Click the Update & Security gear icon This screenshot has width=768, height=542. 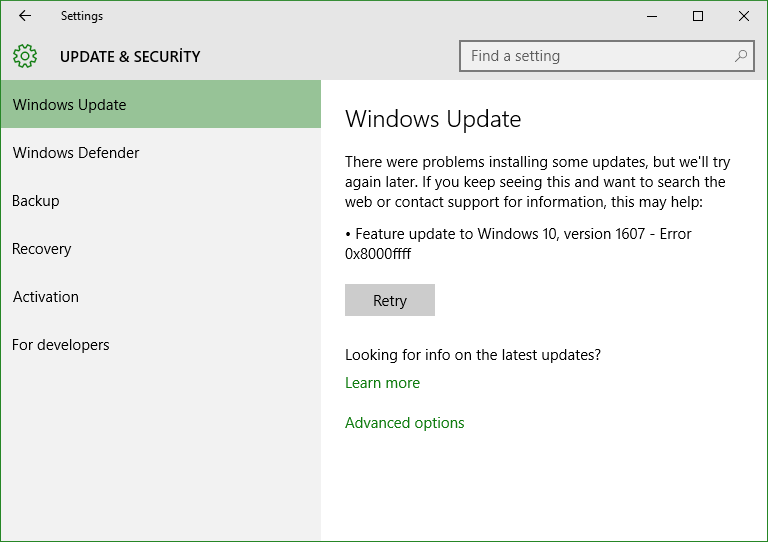pos(26,56)
